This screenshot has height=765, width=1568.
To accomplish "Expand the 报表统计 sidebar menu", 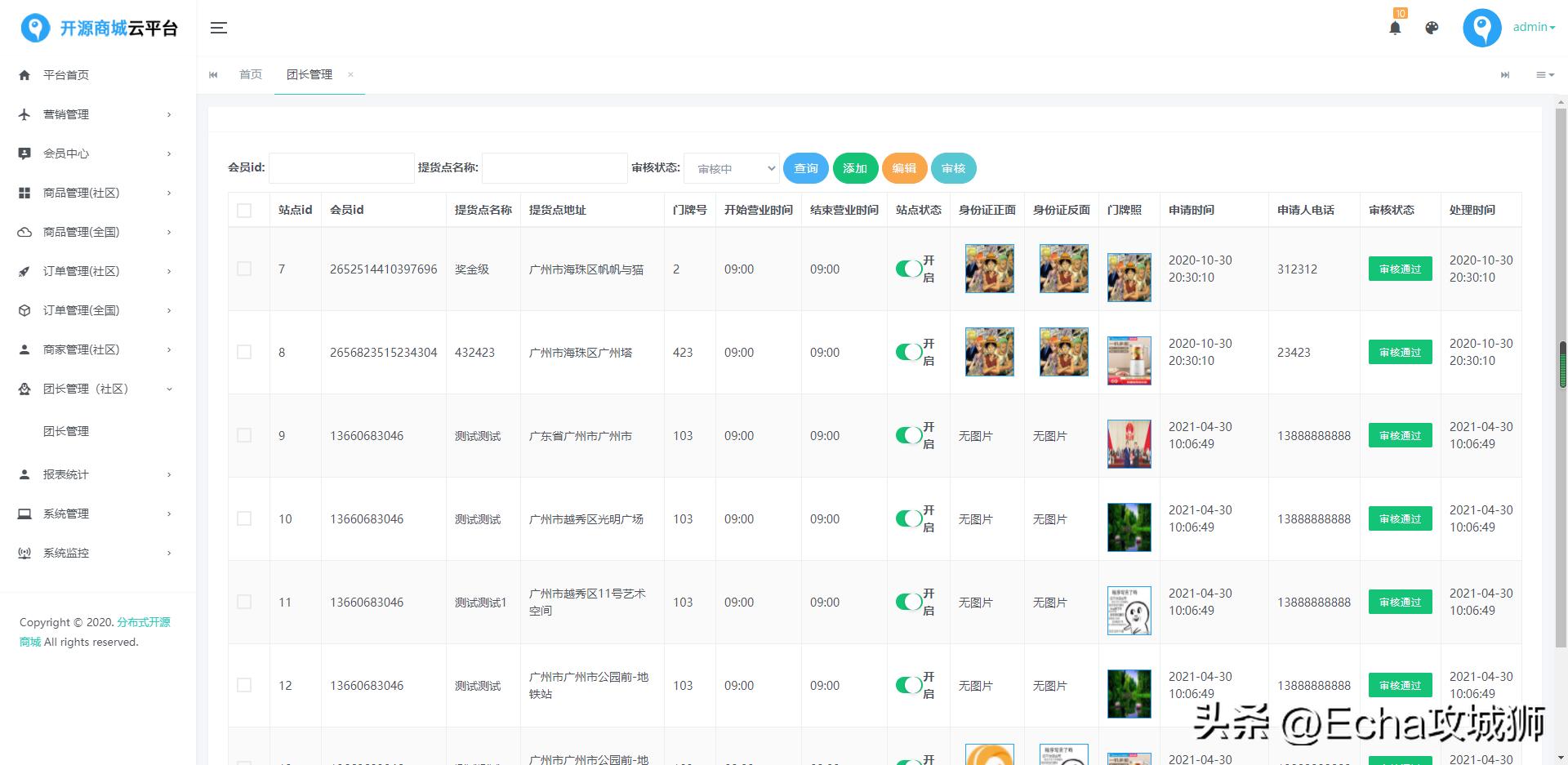I will [x=67, y=474].
